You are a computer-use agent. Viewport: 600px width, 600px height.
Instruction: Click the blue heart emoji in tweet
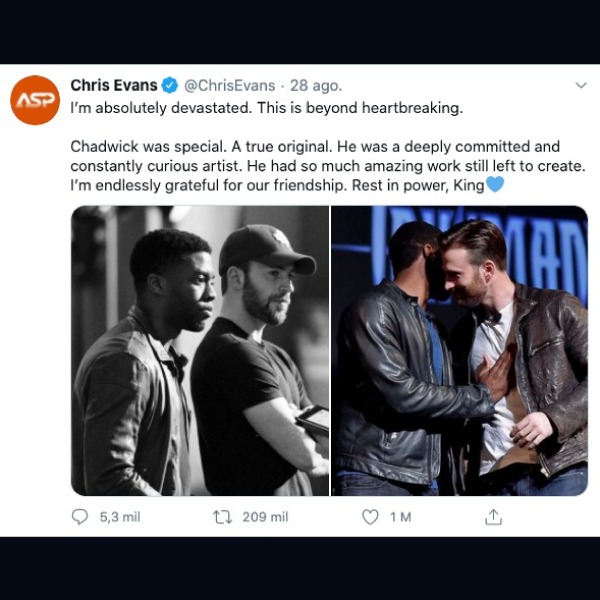494,185
